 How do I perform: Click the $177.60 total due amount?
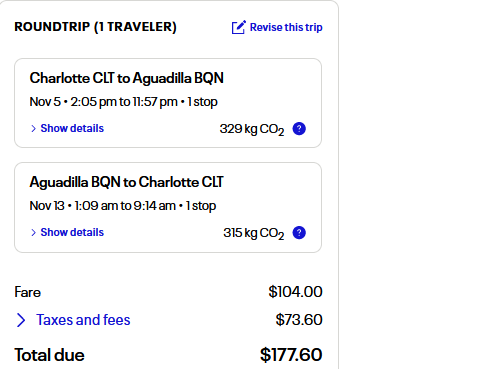coord(291,355)
